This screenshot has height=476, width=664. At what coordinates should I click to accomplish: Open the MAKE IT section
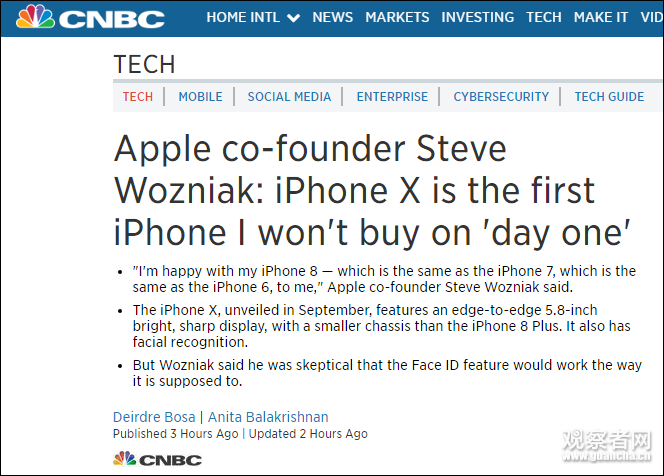pyautogui.click(x=601, y=17)
